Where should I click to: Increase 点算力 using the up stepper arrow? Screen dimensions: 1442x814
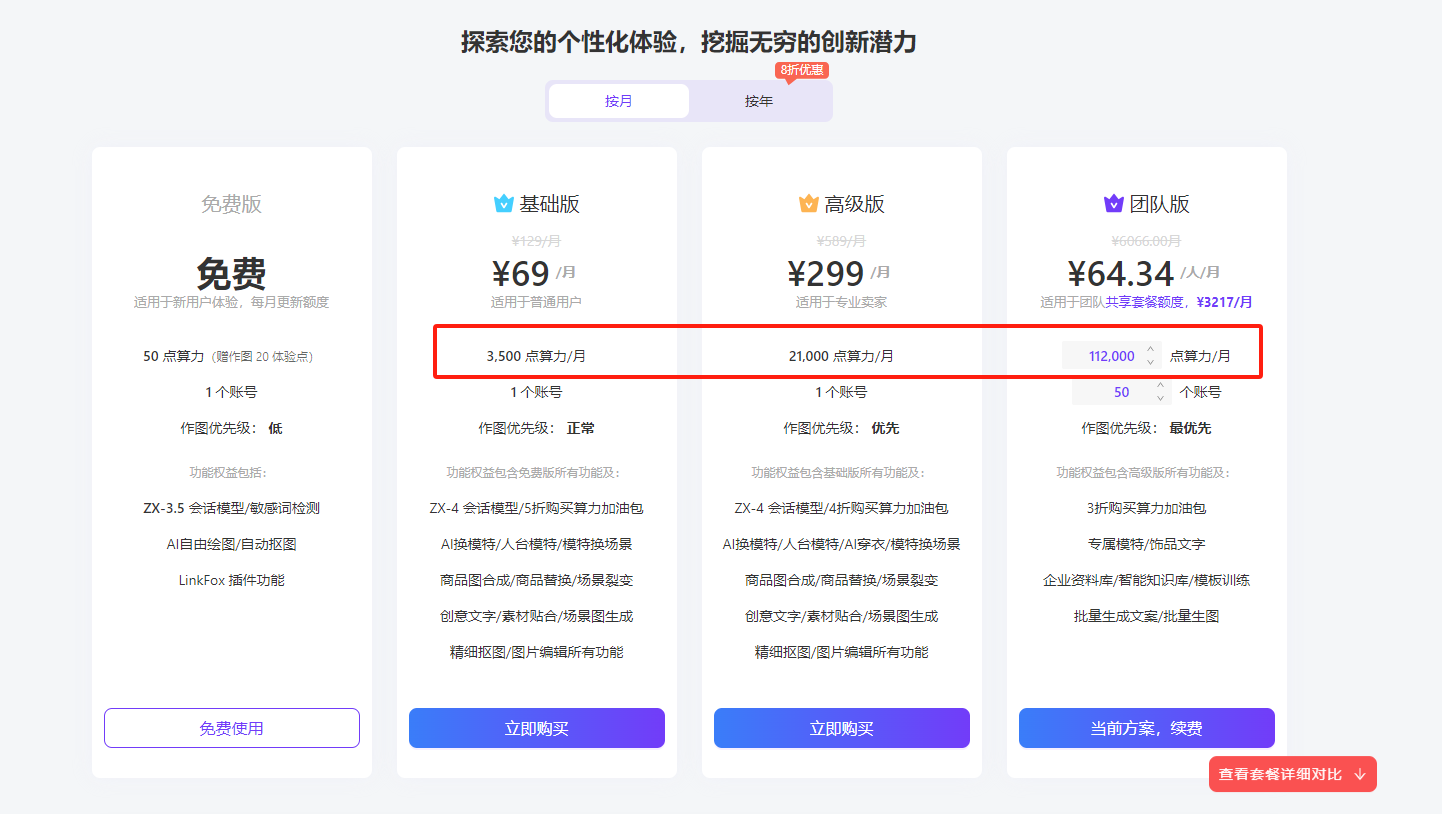tap(1150, 349)
